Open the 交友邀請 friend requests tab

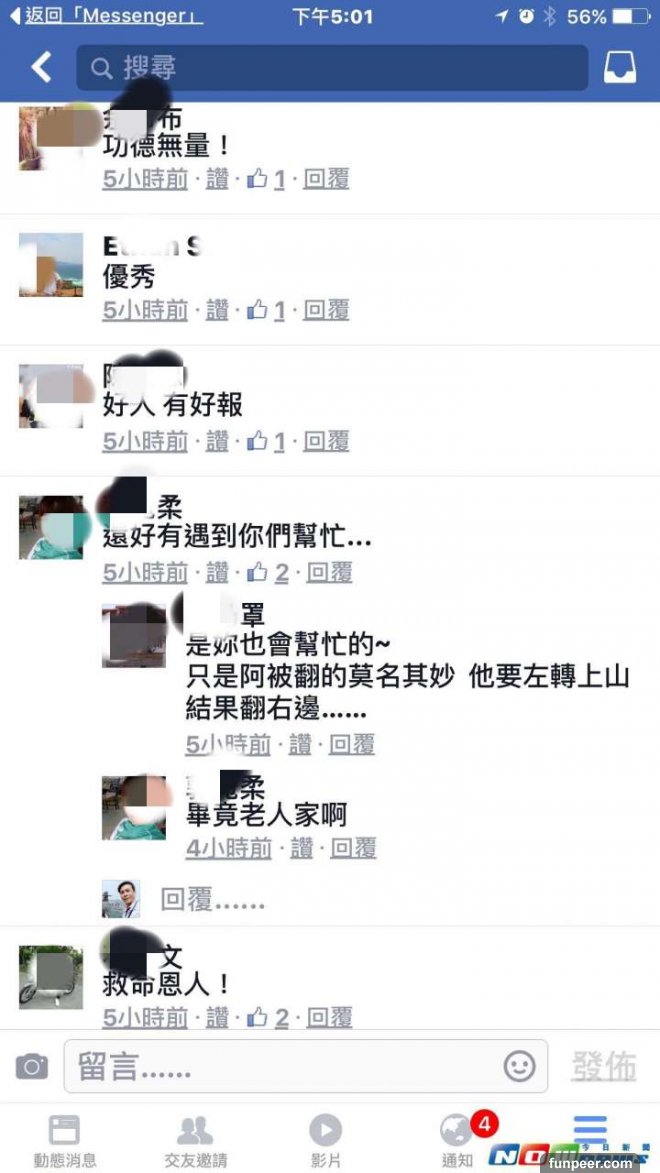[x=195, y=1141]
